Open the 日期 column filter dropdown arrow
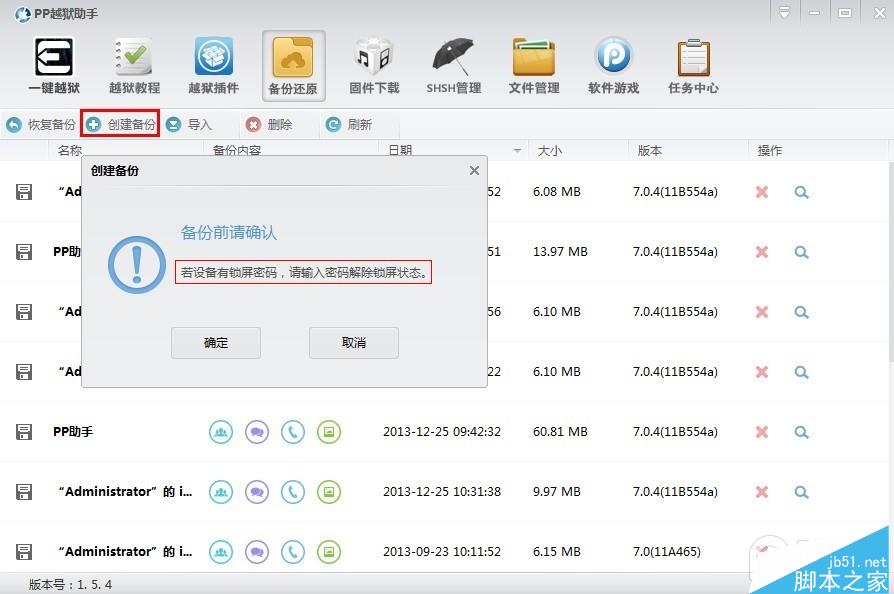The width and height of the screenshot is (894, 594). pyautogui.click(x=516, y=150)
